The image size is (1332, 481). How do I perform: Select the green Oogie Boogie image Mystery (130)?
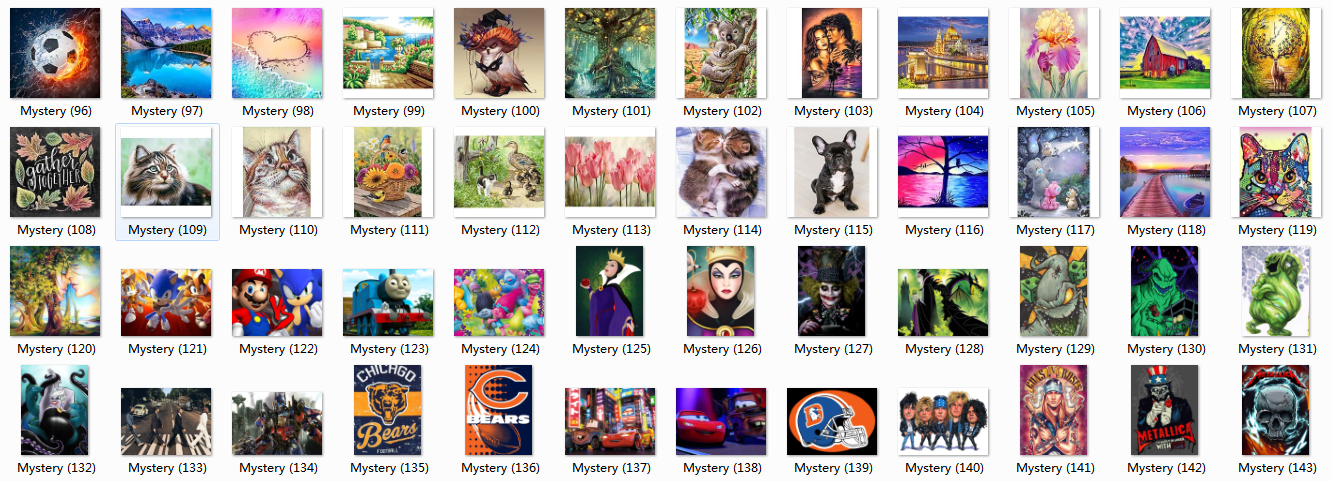click(1165, 291)
